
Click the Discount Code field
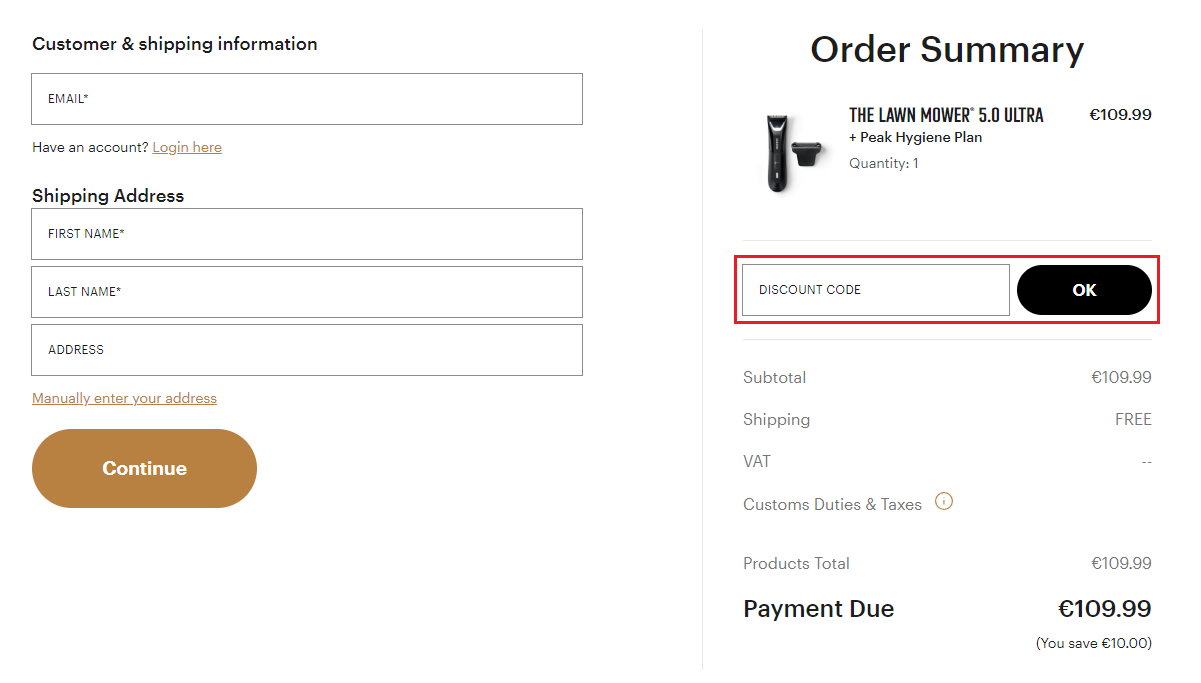pyautogui.click(x=875, y=290)
